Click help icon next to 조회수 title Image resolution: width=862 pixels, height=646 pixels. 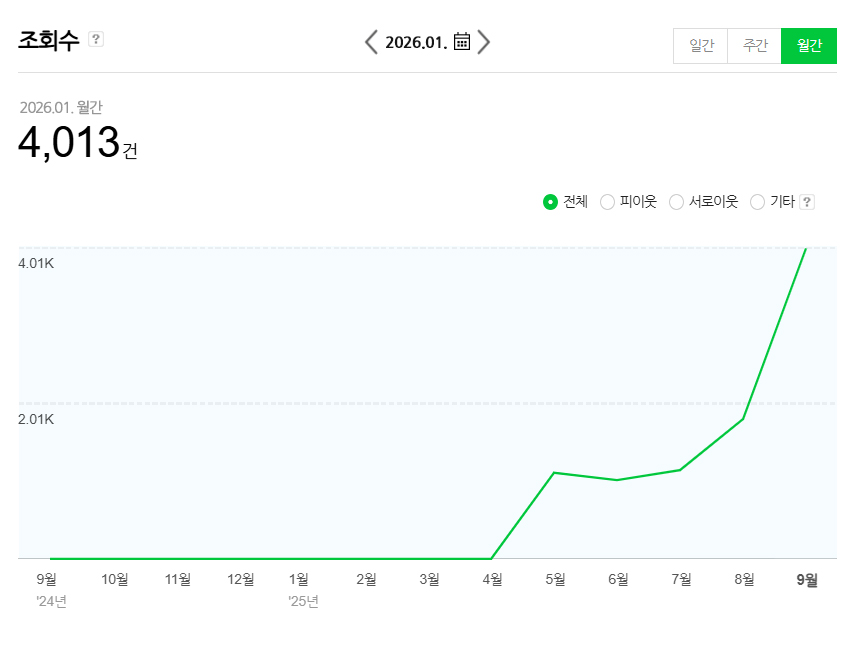point(96,39)
